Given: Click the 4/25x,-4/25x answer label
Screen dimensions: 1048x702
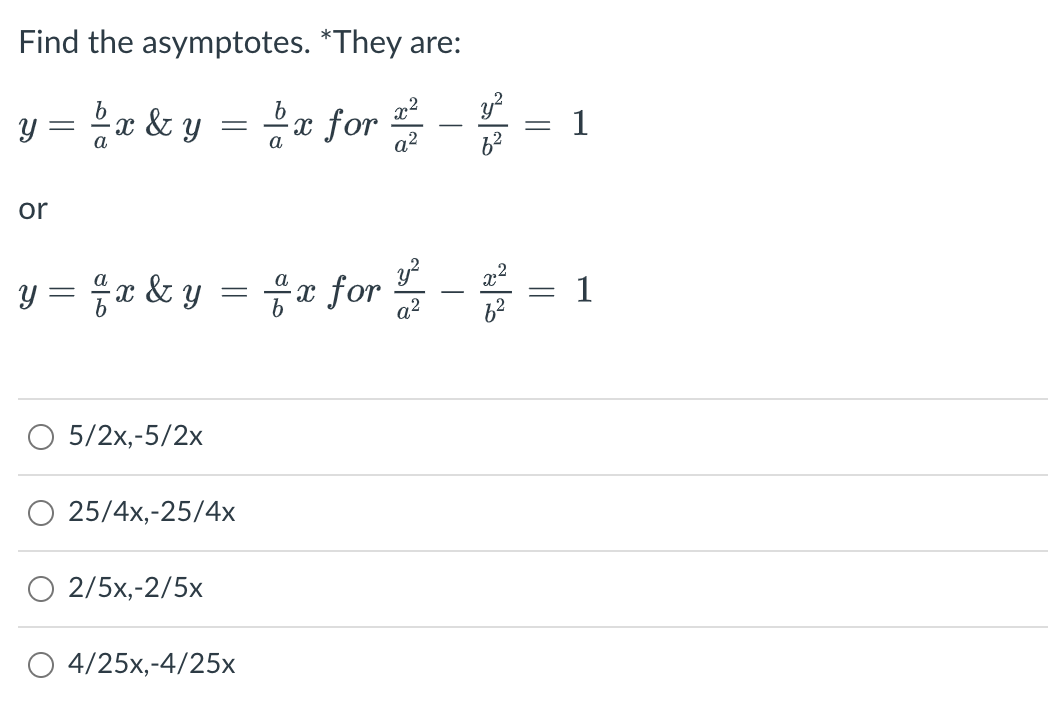Looking at the screenshot, I should pos(150,664).
